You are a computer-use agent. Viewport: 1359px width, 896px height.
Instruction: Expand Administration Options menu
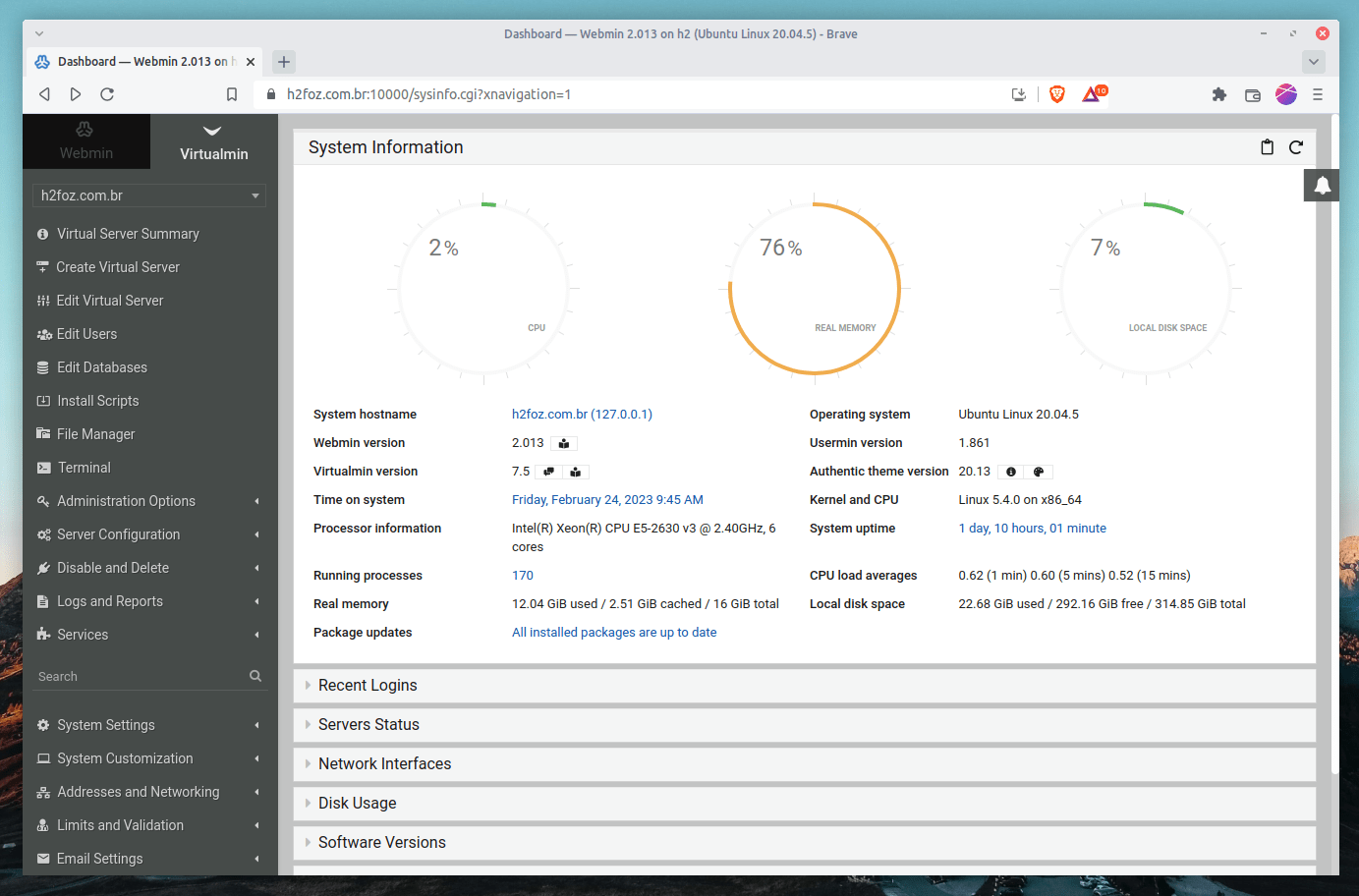[149, 501]
